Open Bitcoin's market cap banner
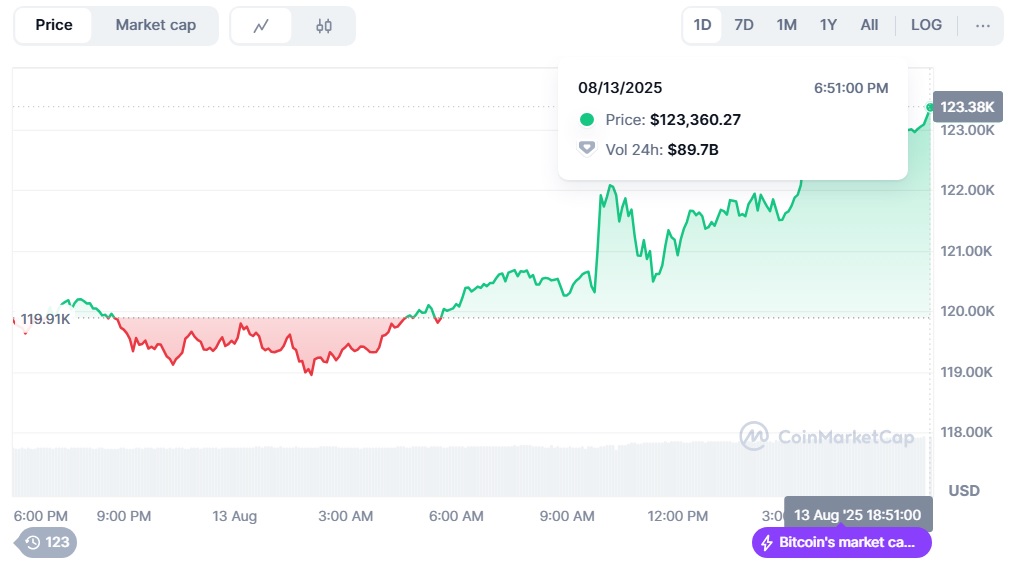The height and width of the screenshot is (563, 1011). pos(841,543)
